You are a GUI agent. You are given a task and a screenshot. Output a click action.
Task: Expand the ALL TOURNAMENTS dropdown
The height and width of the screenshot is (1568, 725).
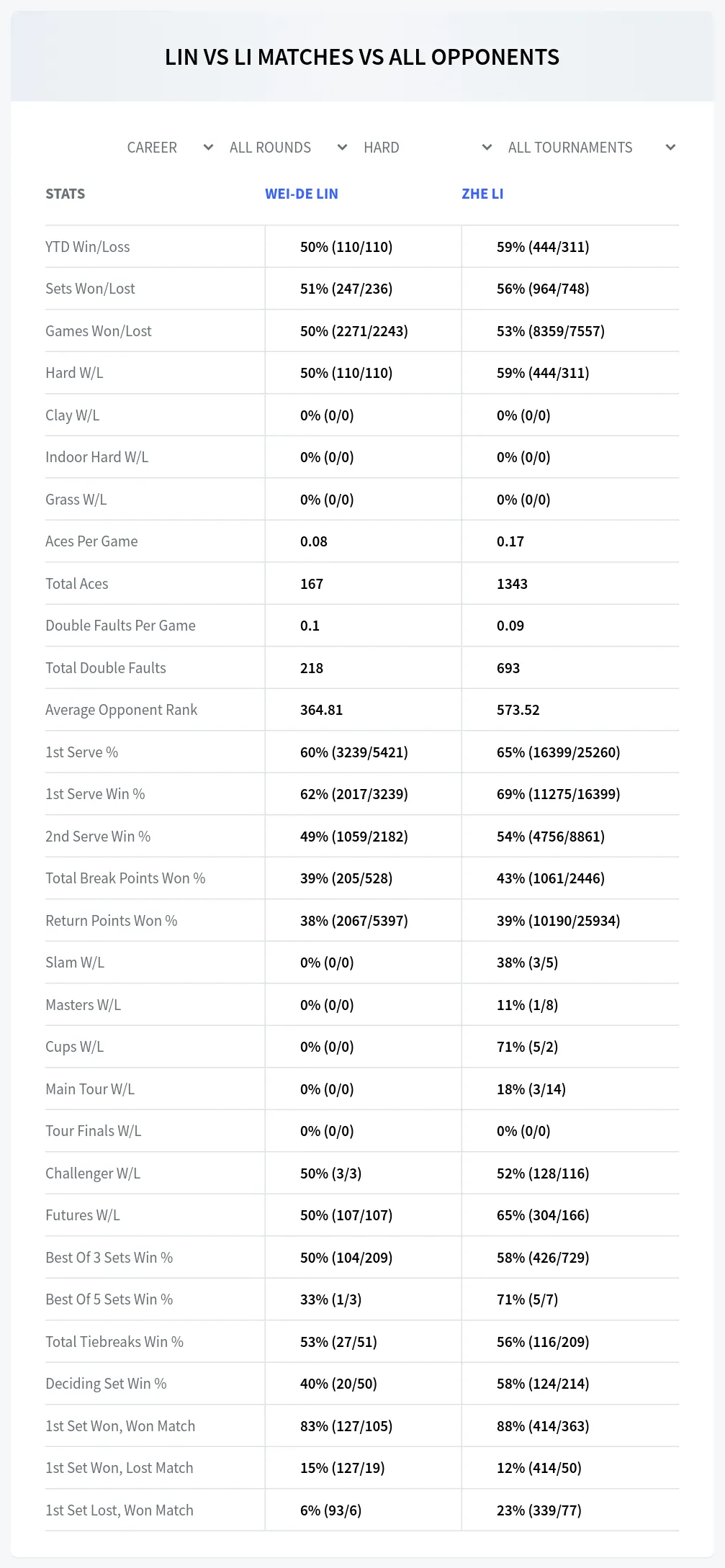click(x=591, y=148)
